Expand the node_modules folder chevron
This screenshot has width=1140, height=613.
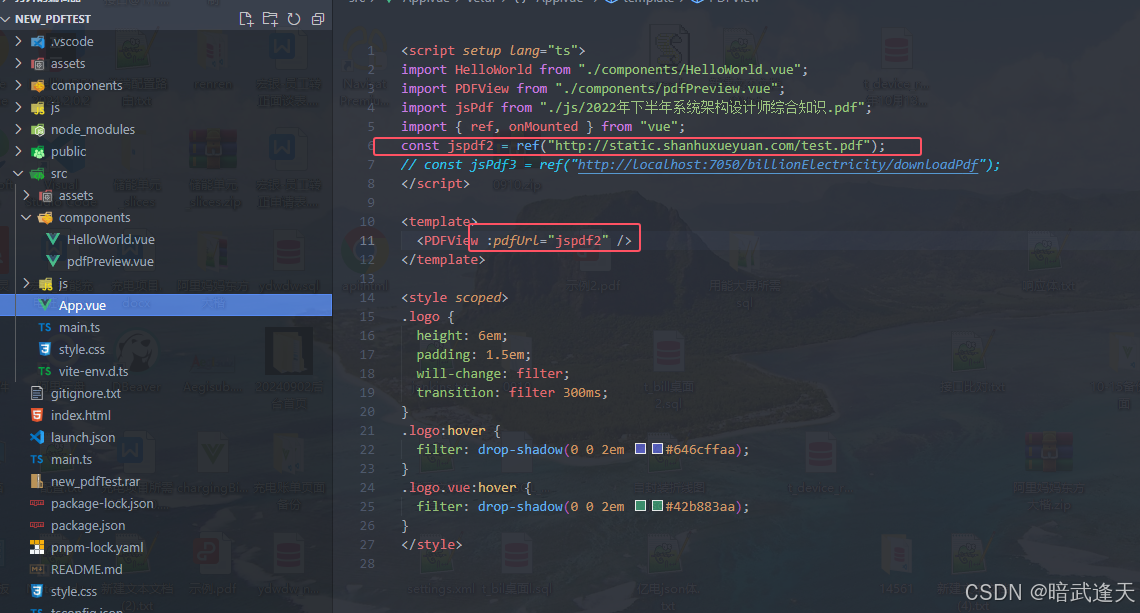click(x=19, y=129)
